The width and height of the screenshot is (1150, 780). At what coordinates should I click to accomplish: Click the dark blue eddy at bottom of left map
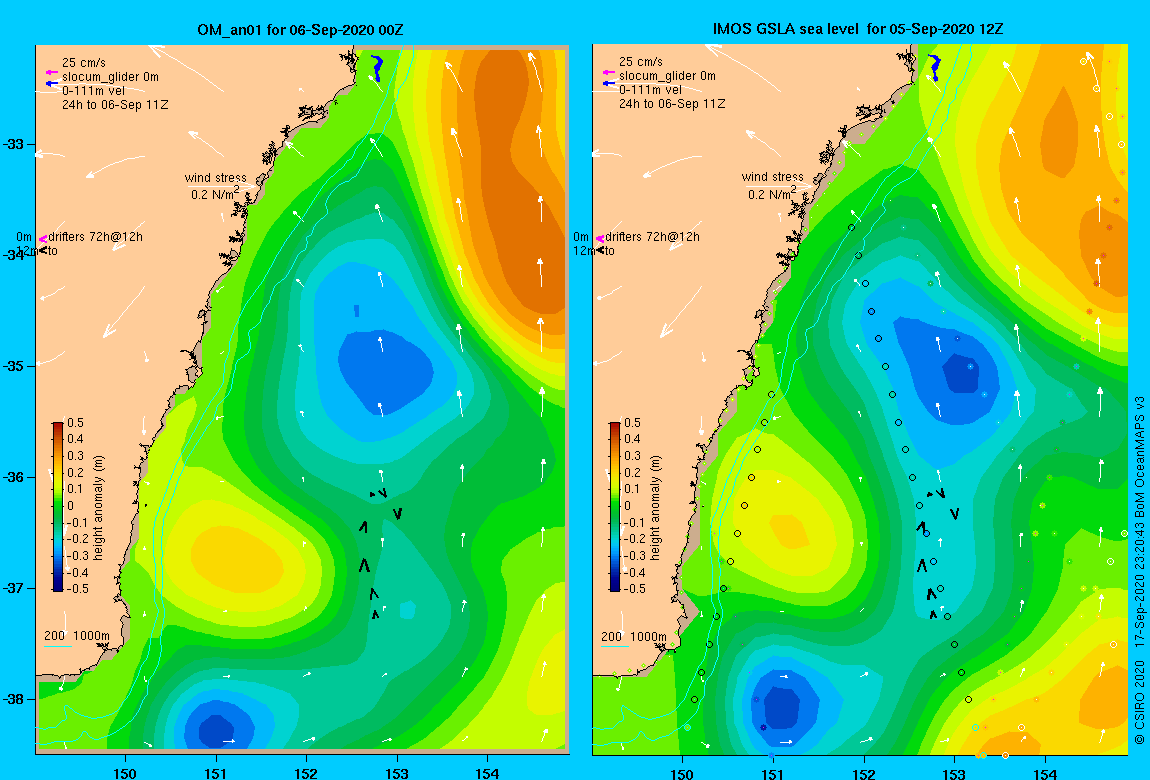click(x=215, y=733)
